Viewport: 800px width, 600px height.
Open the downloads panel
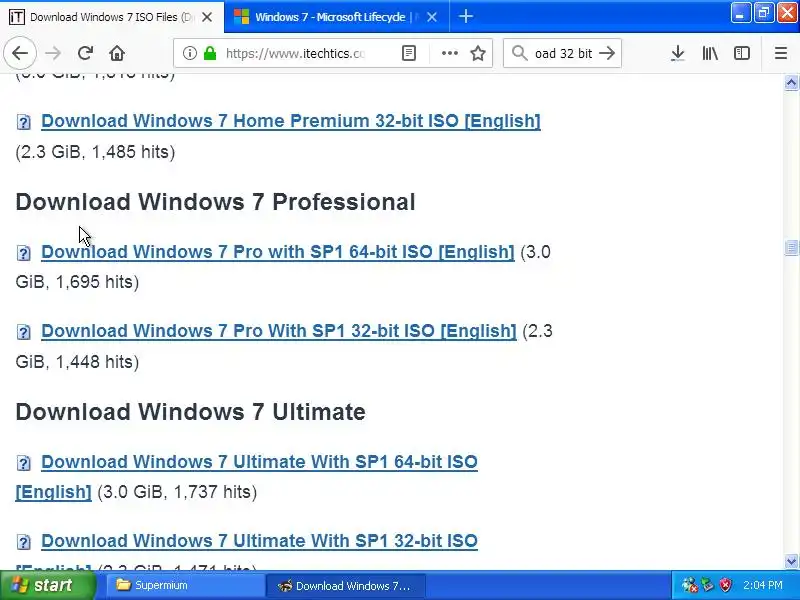coord(678,53)
